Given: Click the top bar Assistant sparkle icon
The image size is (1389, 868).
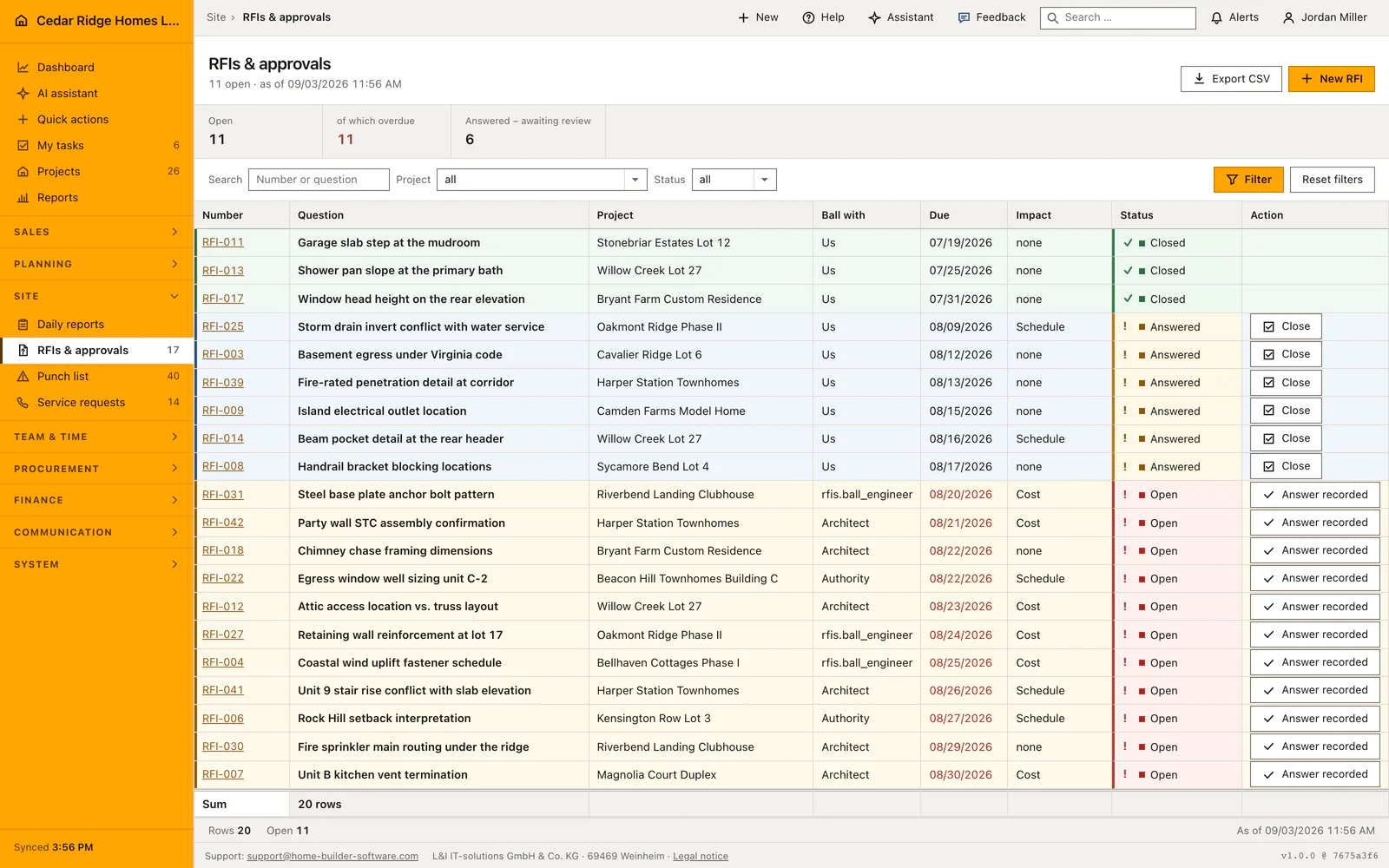Looking at the screenshot, I should (874, 17).
